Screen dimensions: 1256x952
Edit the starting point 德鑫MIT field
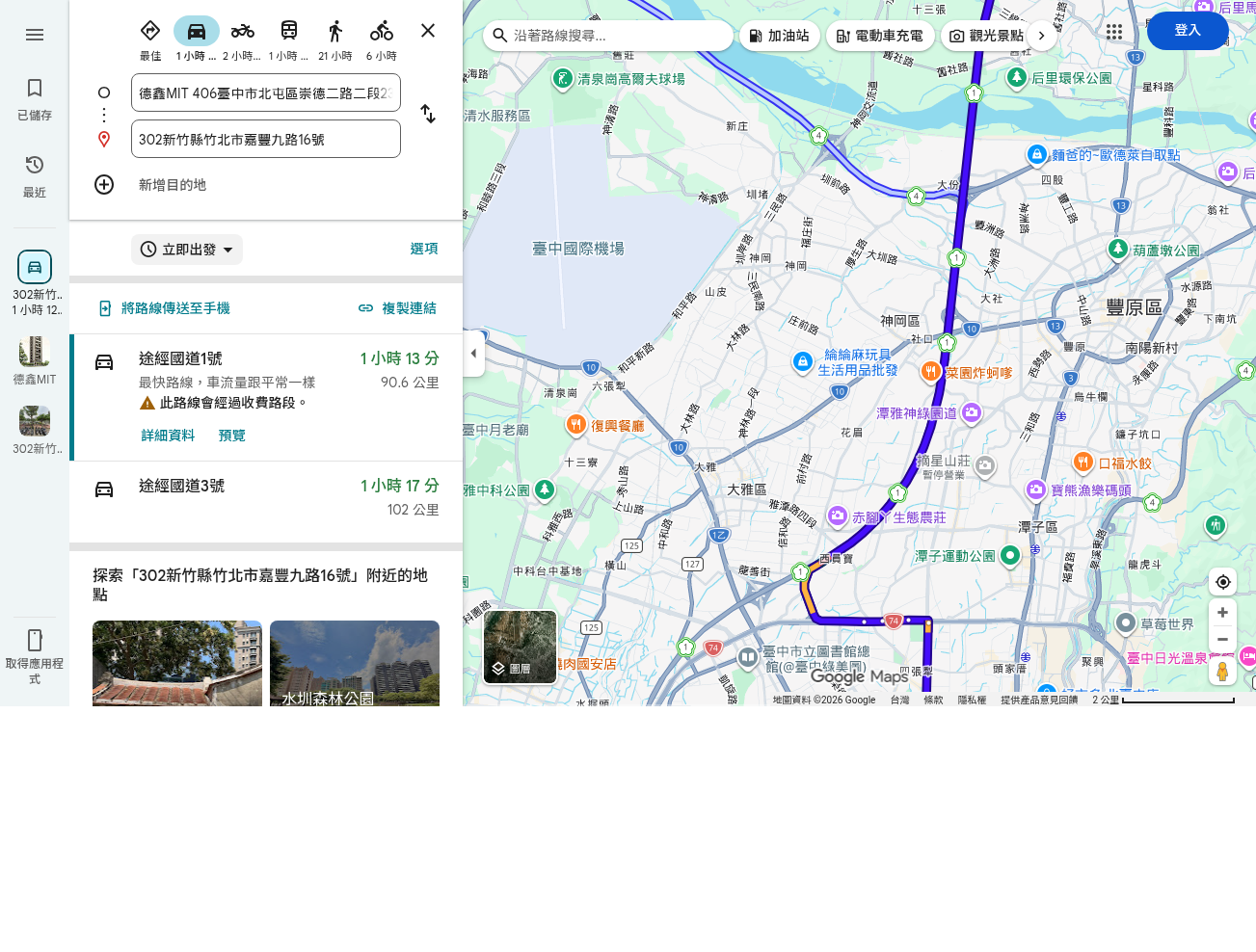[266, 93]
